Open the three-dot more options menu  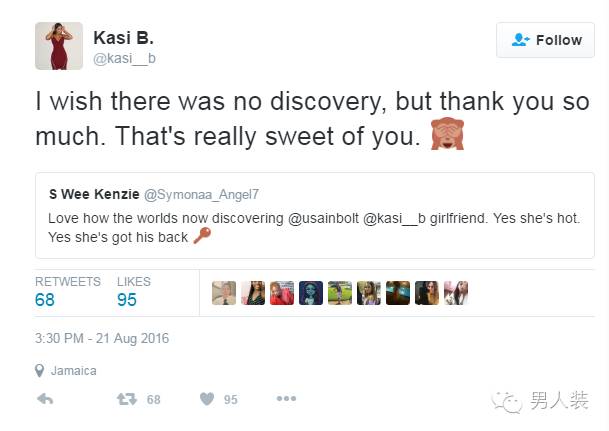pos(286,398)
